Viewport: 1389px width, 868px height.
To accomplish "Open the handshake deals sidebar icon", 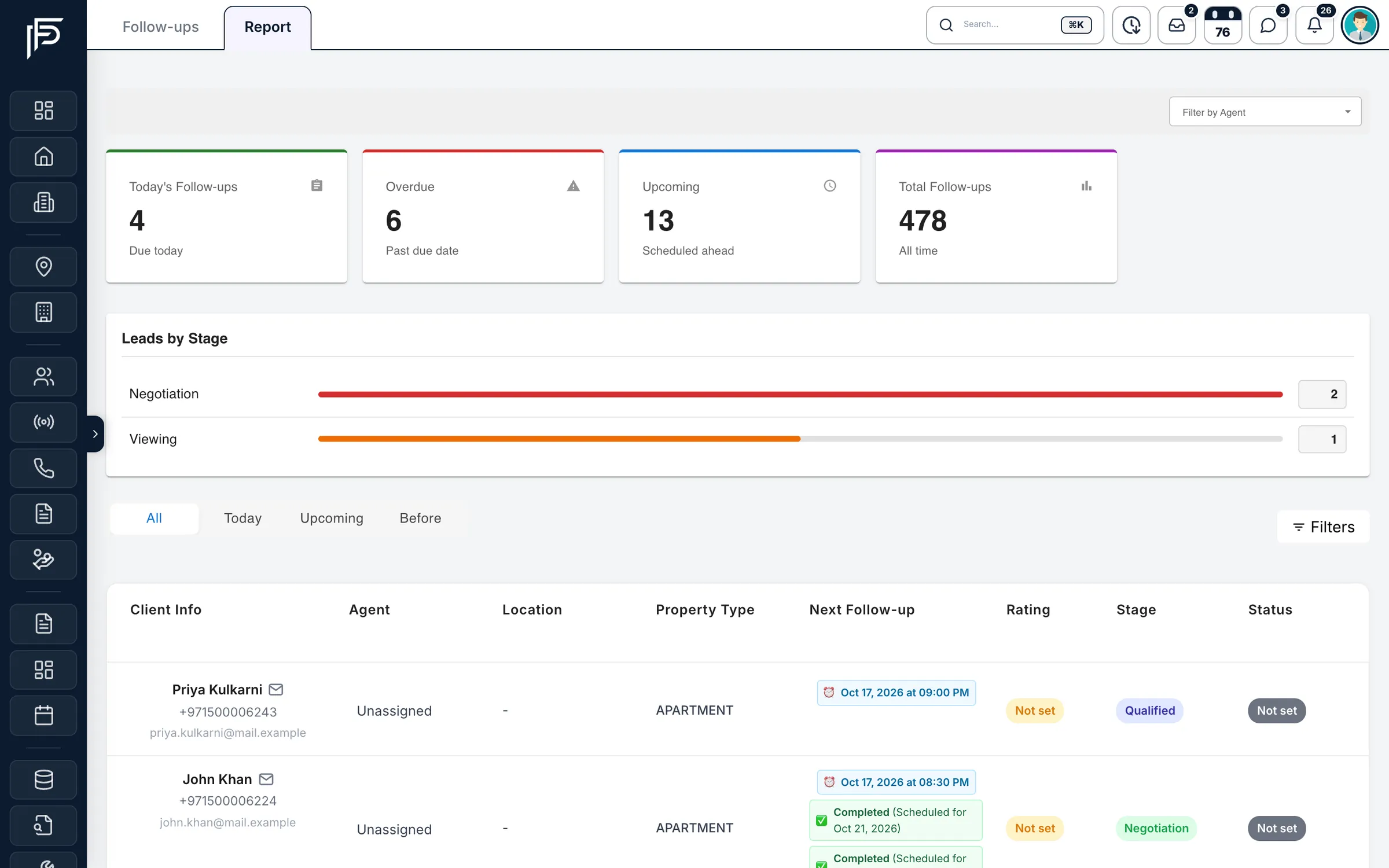I will click(x=43, y=560).
